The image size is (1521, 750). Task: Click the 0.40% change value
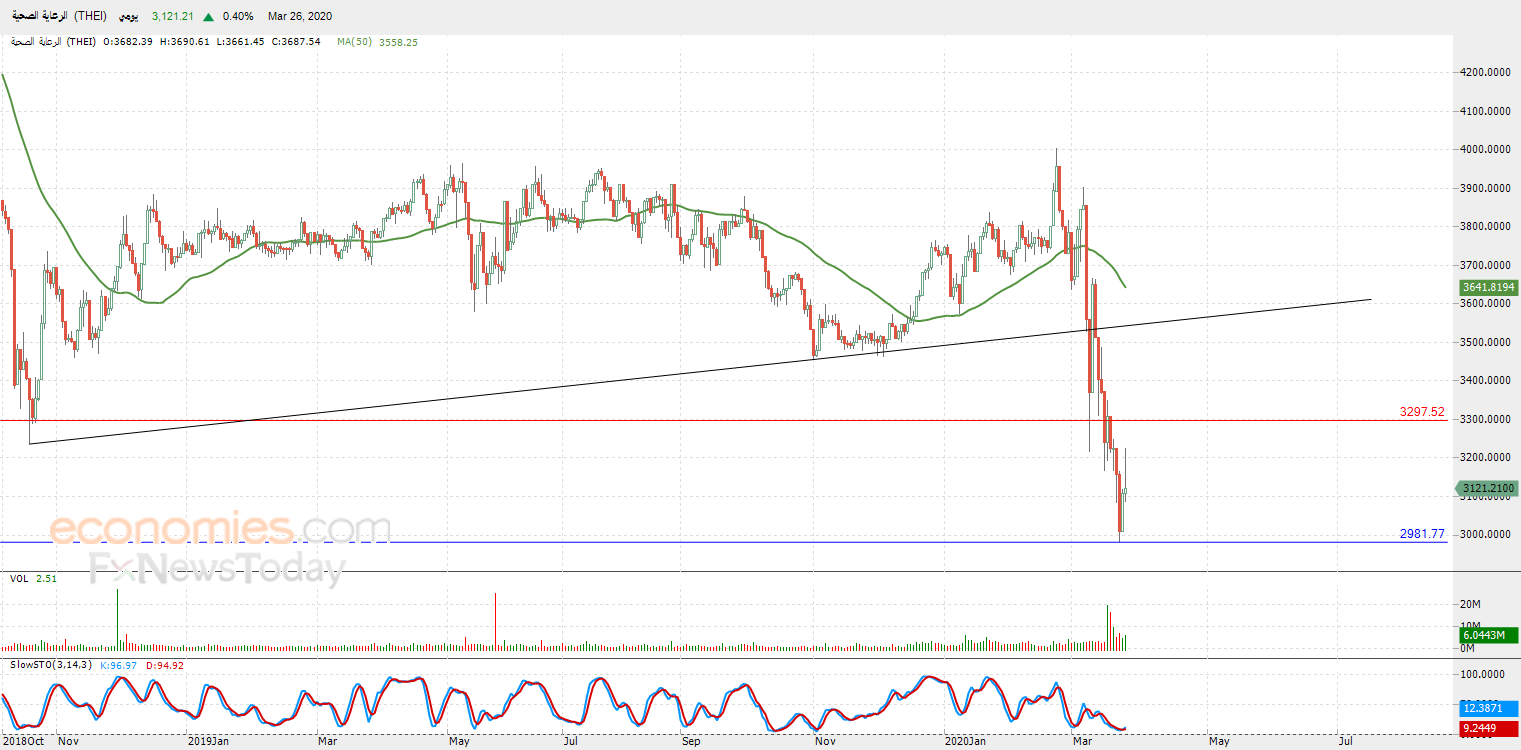click(238, 17)
